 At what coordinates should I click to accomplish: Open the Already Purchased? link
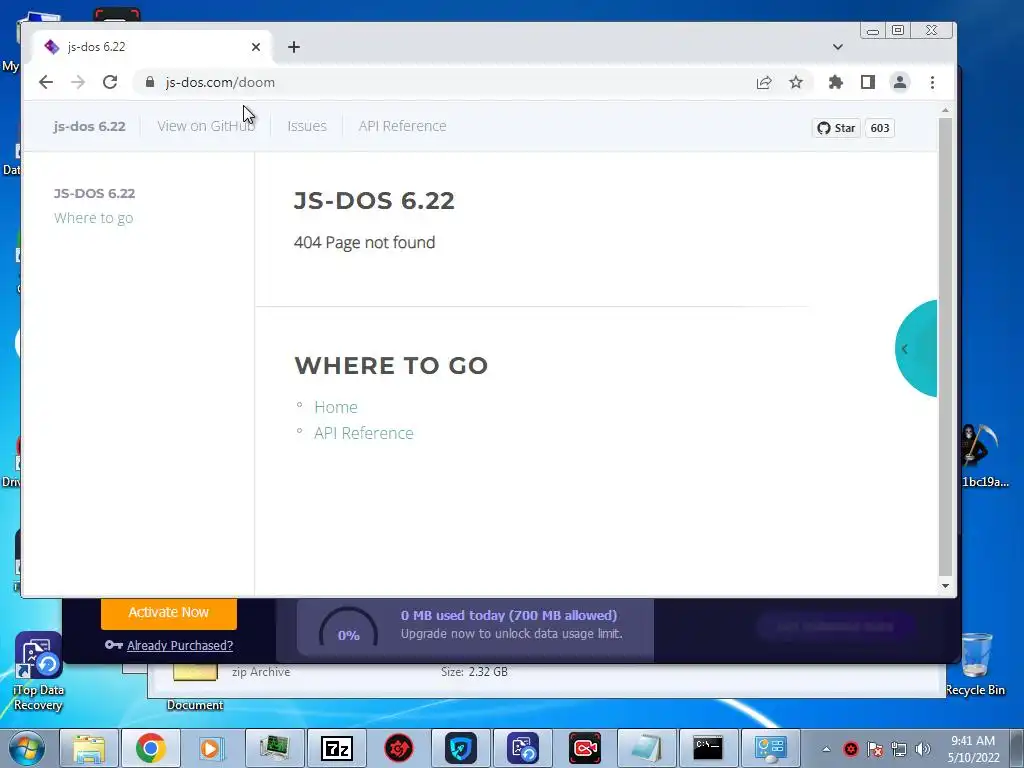point(180,645)
